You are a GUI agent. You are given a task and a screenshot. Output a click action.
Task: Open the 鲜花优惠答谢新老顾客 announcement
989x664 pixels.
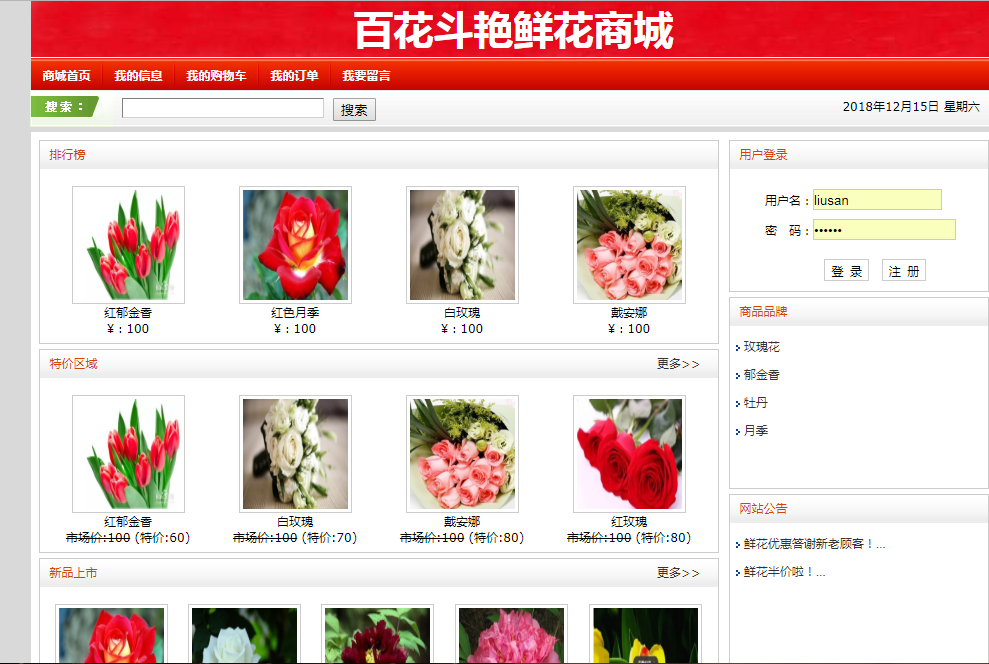click(814, 544)
